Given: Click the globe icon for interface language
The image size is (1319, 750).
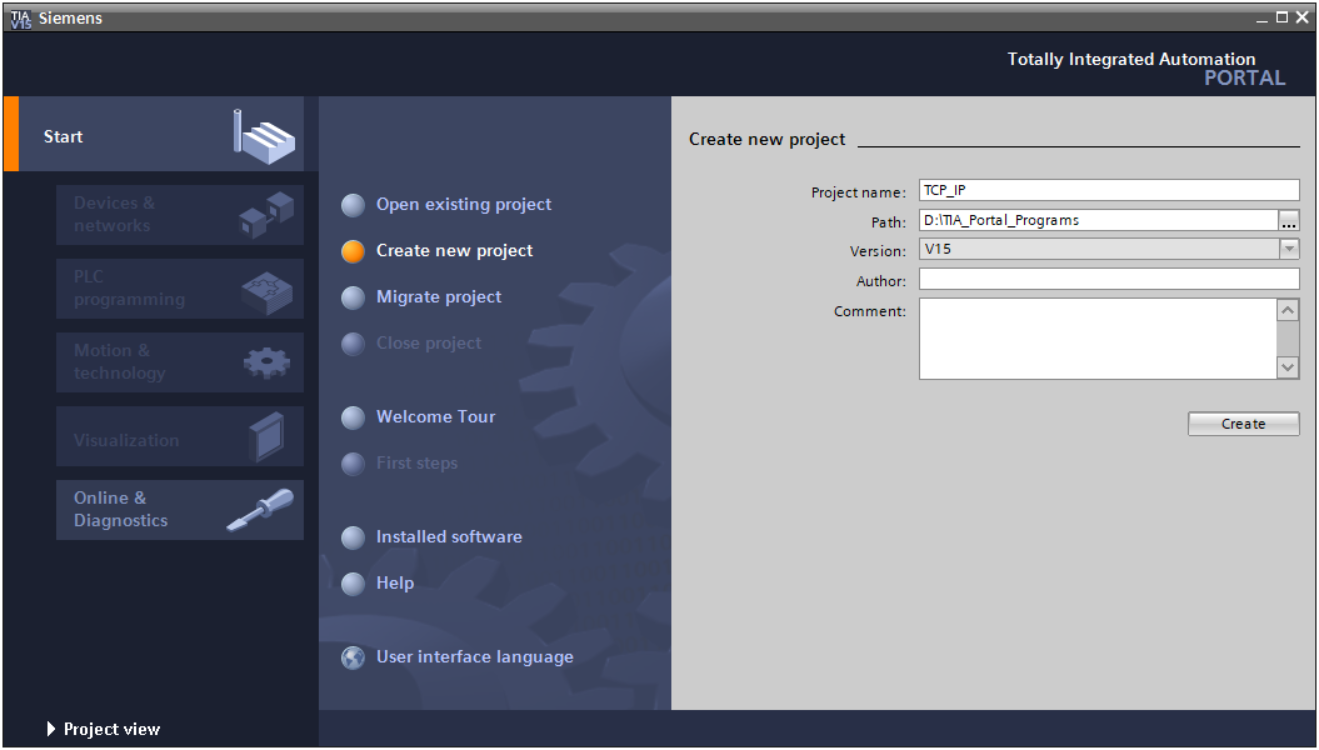Looking at the screenshot, I should (x=353, y=658).
